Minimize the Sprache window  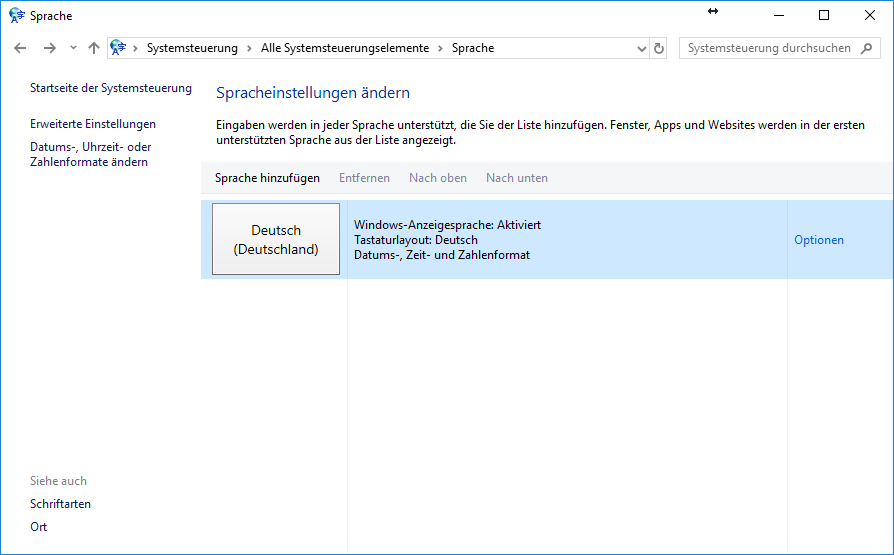click(x=779, y=15)
